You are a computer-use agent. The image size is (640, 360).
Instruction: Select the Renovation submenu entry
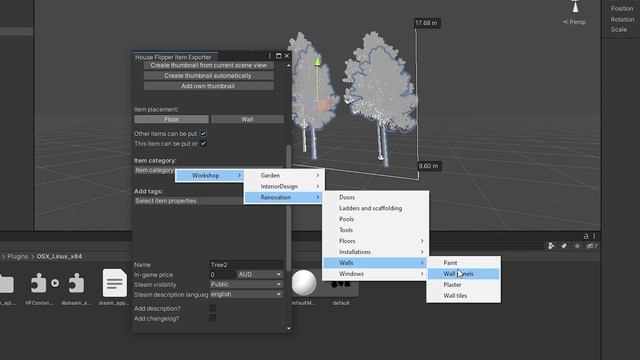(284, 198)
